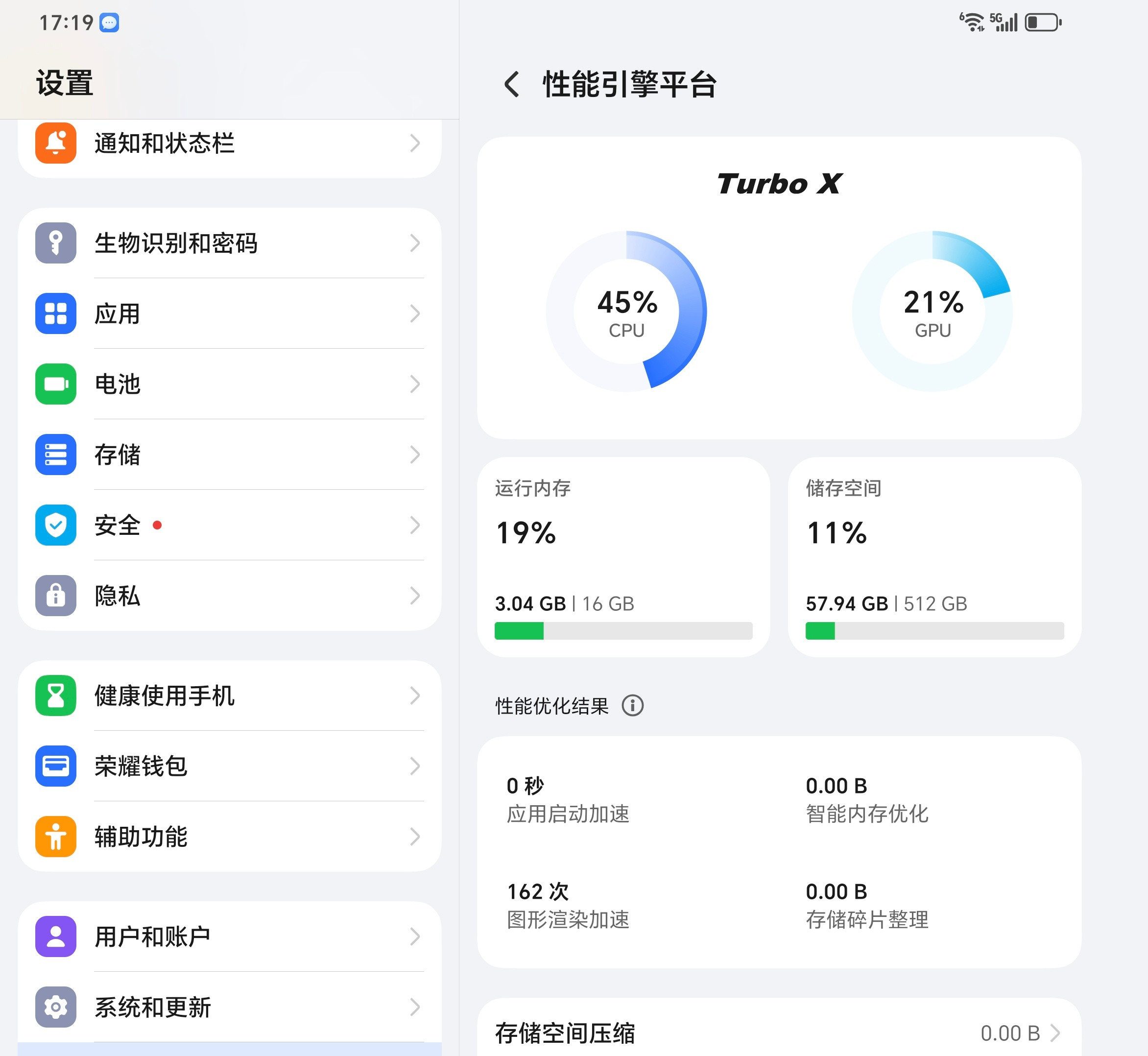Expand the 存储空间压缩 row chevron
Screen dimensions: 1148x1056
(1056, 1032)
